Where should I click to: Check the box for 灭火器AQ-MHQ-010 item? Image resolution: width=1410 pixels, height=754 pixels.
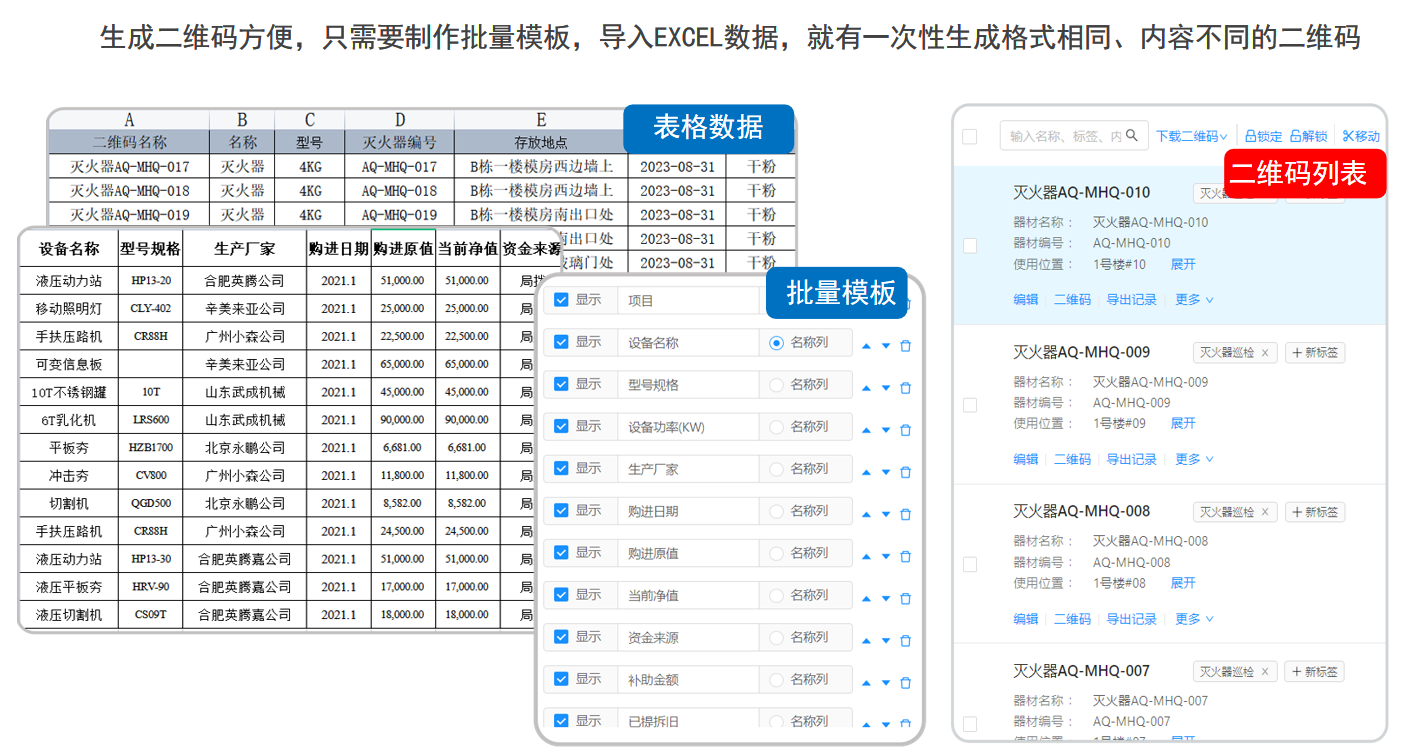pos(969,245)
